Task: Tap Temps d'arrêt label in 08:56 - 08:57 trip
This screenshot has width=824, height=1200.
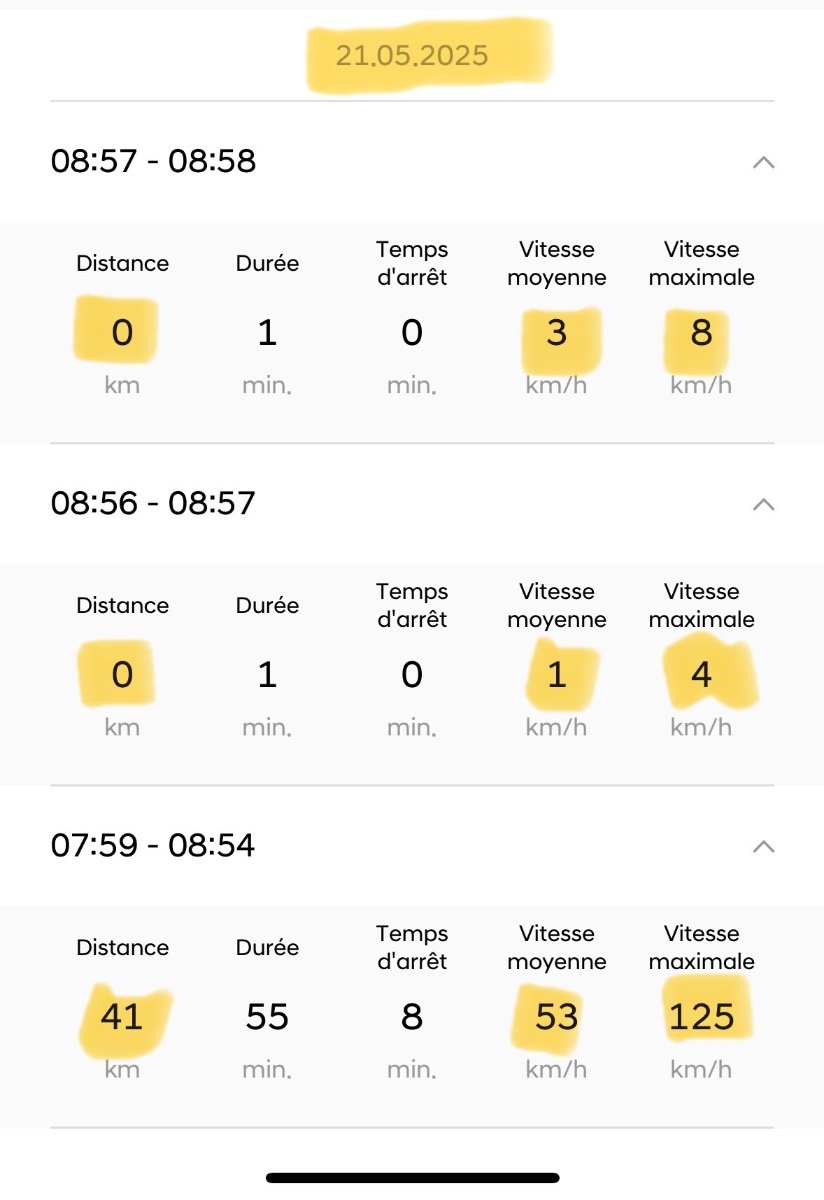Action: (412, 605)
